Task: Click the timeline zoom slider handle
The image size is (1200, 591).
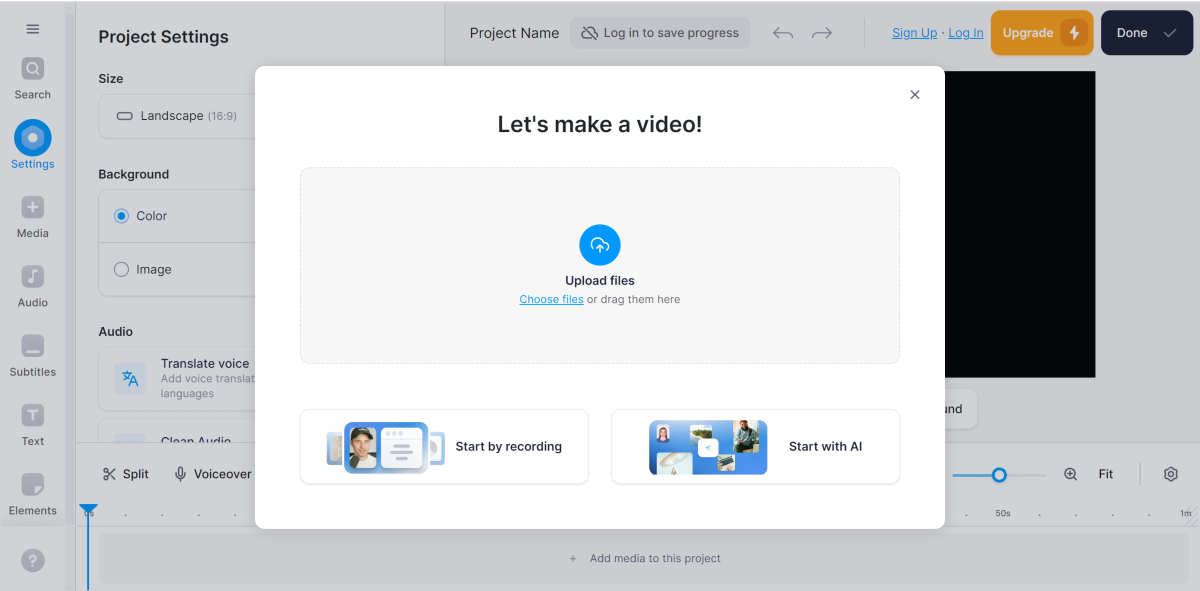Action: [999, 475]
